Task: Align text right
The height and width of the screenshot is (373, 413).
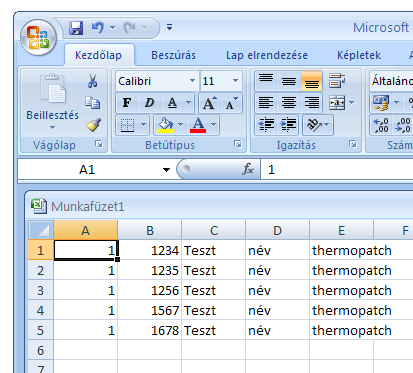Action: tap(312, 103)
